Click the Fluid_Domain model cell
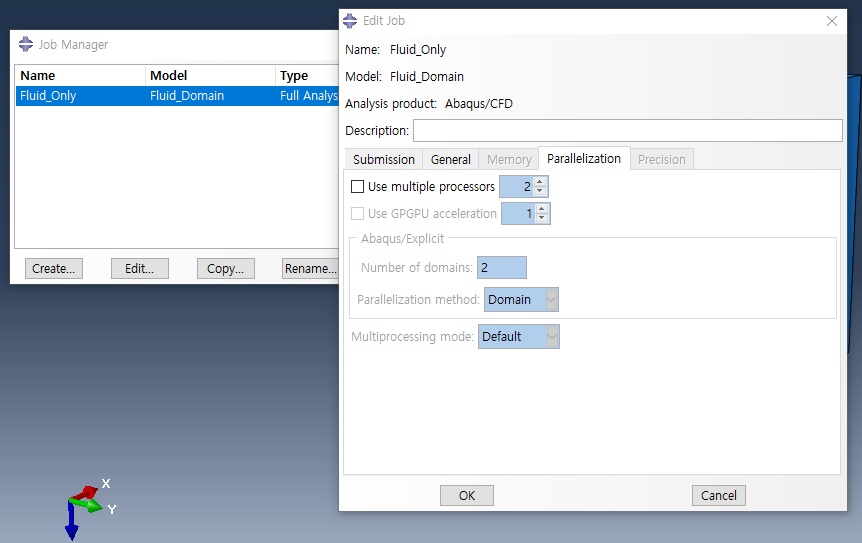This screenshot has width=862, height=543. point(187,96)
